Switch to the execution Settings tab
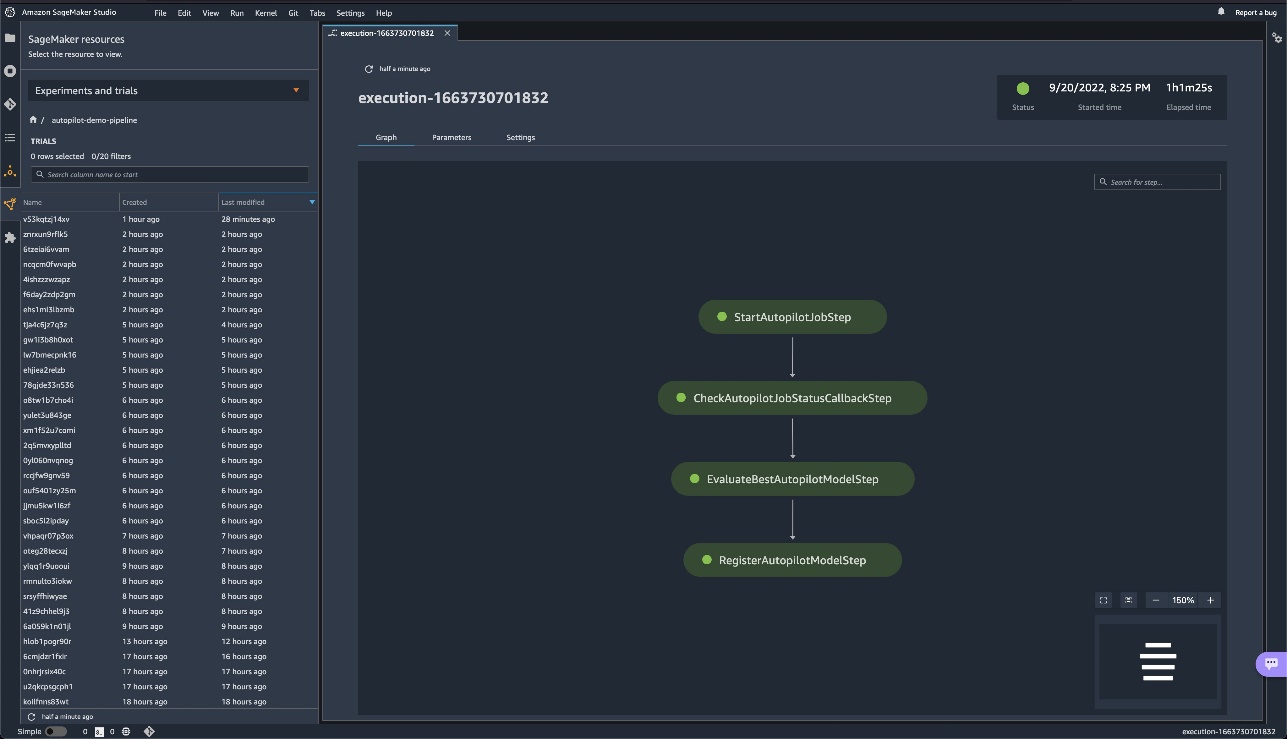1287x739 pixels. (x=520, y=137)
